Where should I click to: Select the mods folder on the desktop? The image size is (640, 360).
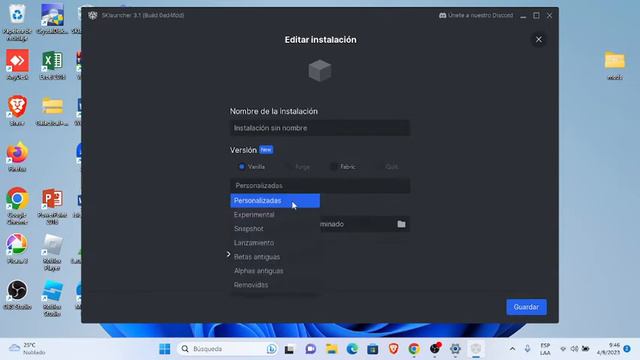[x=615, y=65]
